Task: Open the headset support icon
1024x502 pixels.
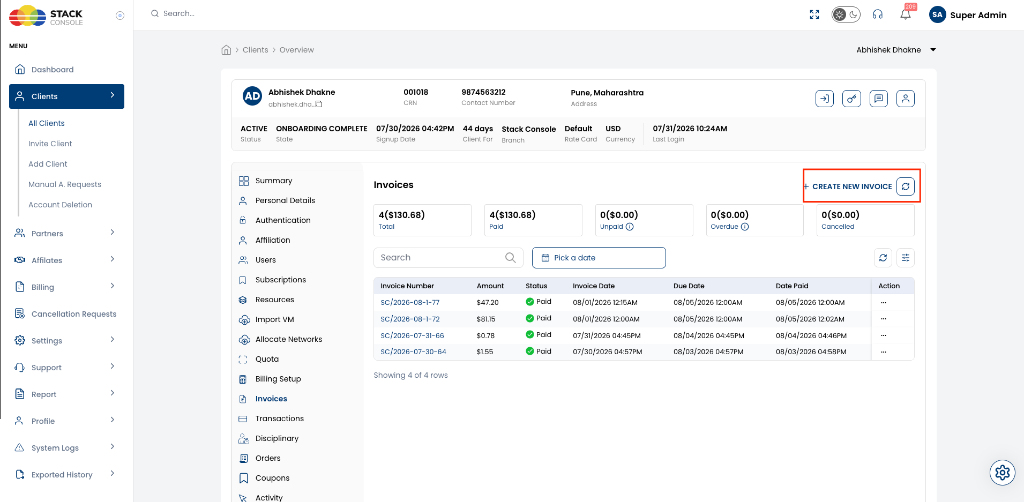Action: (x=878, y=14)
